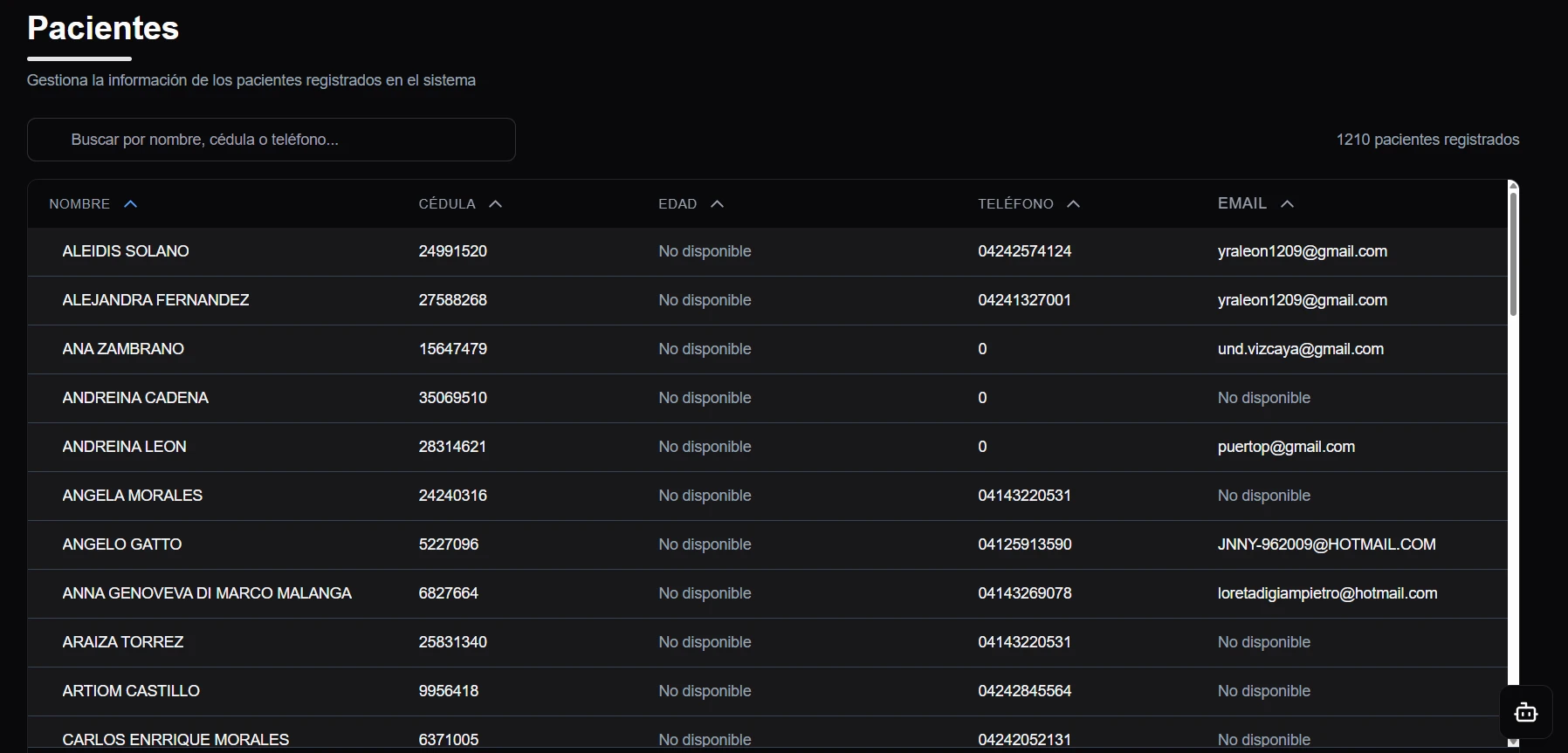The image size is (1568, 753).
Task: Select the ARAIZA TORREZ patient row
Action: (123, 642)
